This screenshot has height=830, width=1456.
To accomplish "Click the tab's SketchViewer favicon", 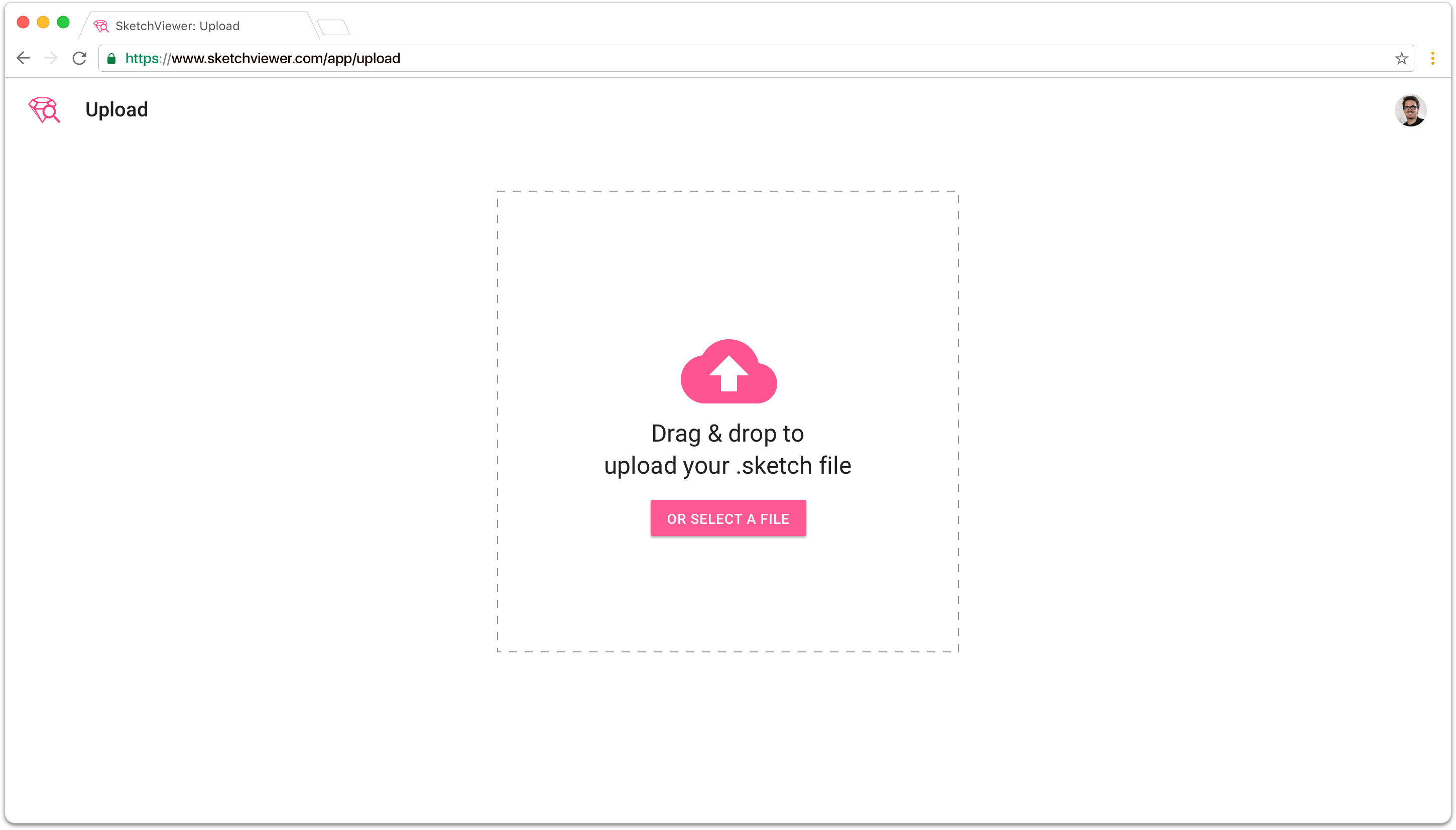I will pos(101,26).
